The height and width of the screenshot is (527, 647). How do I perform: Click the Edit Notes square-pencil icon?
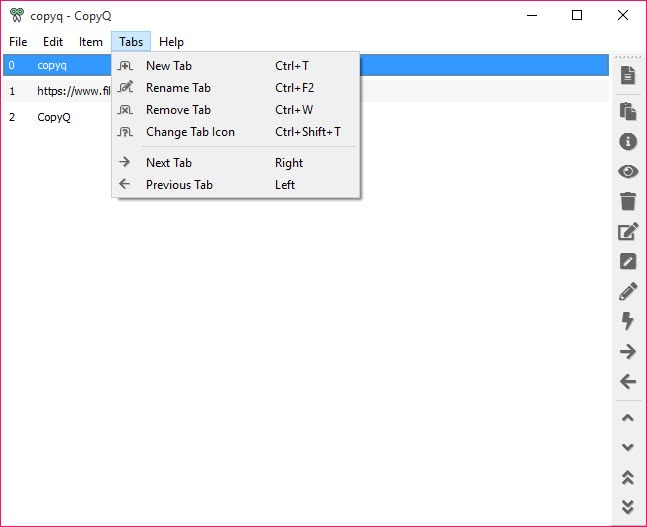(x=628, y=231)
